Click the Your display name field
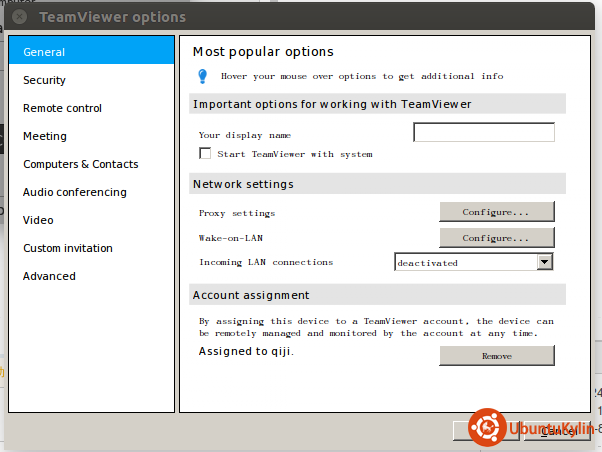 (483, 133)
